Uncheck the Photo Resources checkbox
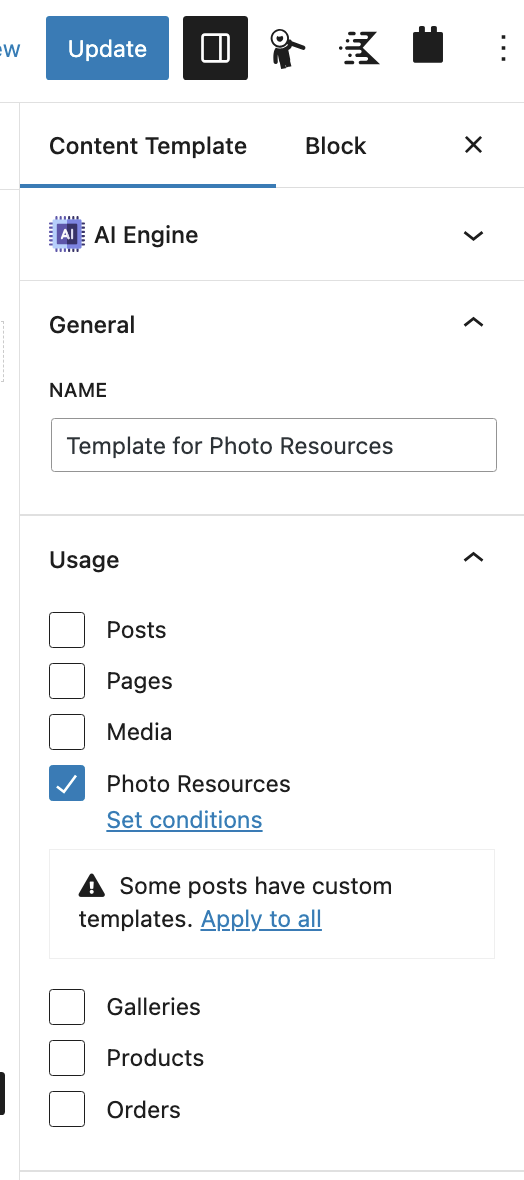This screenshot has height=1180, width=524. [67, 783]
